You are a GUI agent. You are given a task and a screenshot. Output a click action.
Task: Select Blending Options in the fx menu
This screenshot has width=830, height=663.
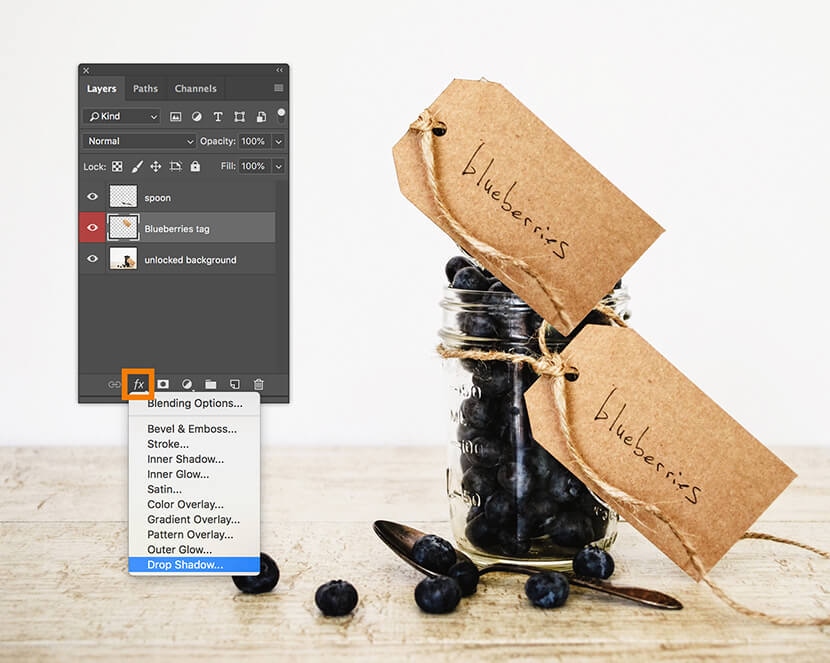194,404
